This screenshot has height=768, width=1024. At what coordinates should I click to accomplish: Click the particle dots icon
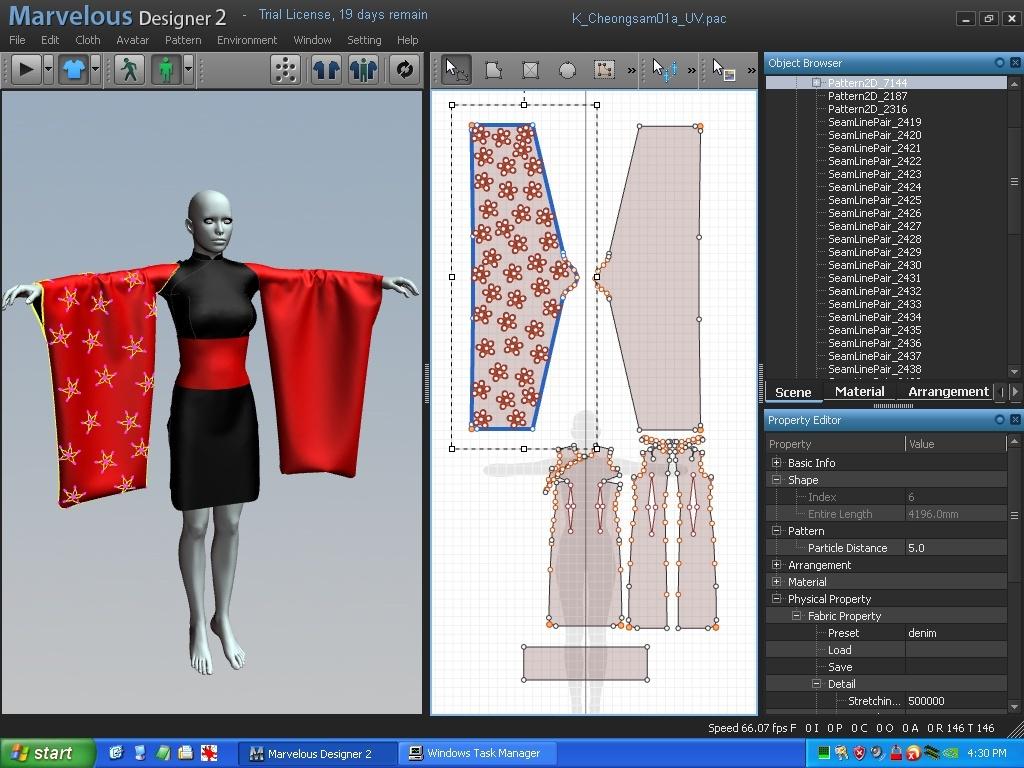pyautogui.click(x=285, y=69)
